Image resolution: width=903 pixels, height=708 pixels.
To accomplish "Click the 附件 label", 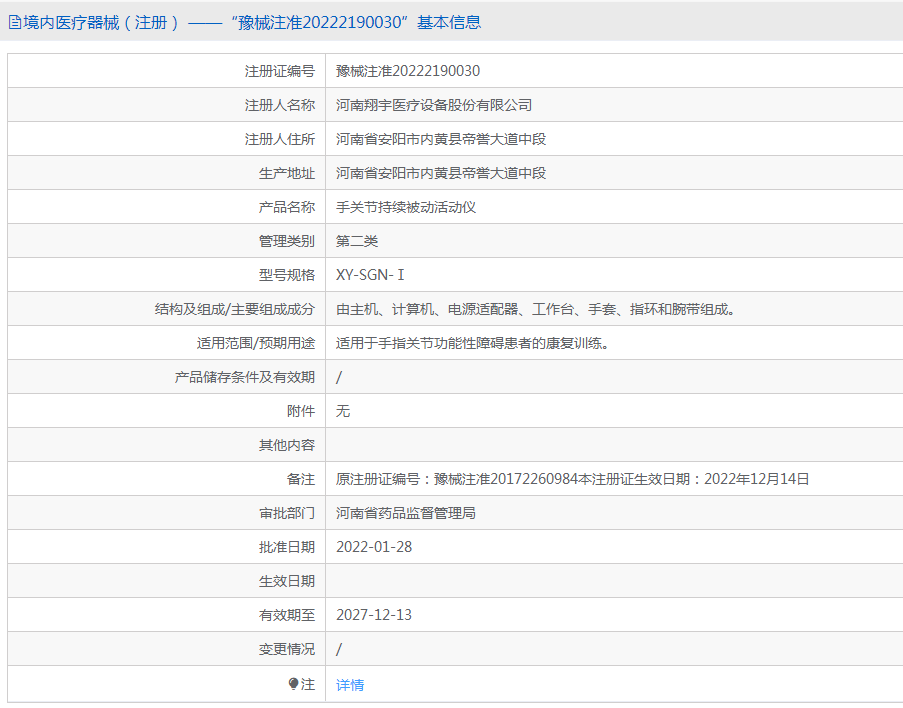I will click(301, 411).
